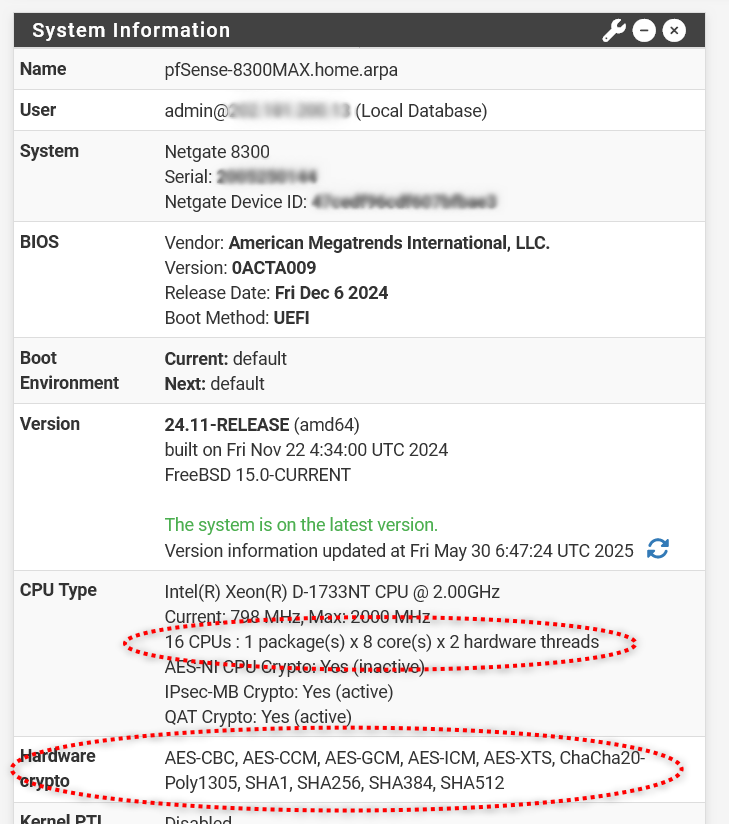Select version 24.11-RELEASE text
The height and width of the screenshot is (824, 729).
227,425
